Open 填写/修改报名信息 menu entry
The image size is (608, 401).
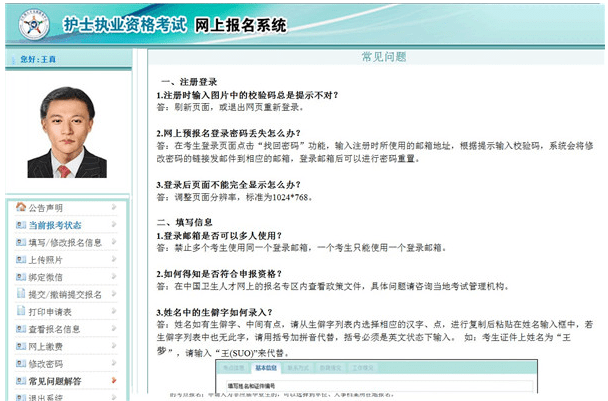point(65,243)
